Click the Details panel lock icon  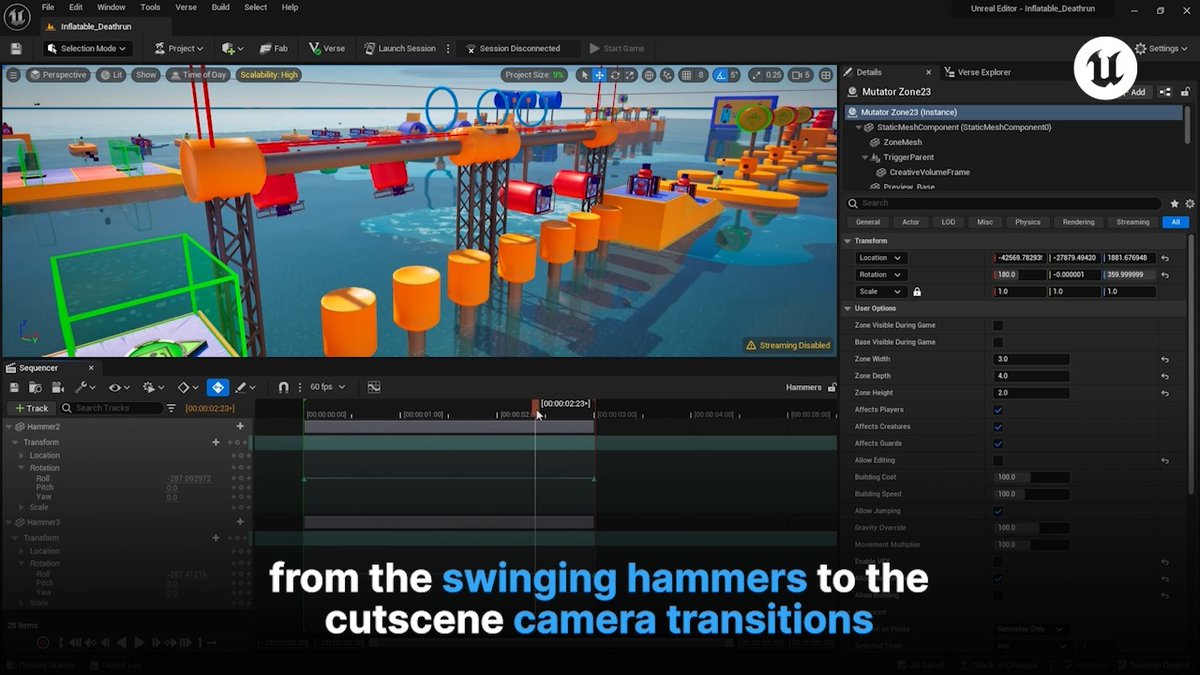pos(1187,92)
